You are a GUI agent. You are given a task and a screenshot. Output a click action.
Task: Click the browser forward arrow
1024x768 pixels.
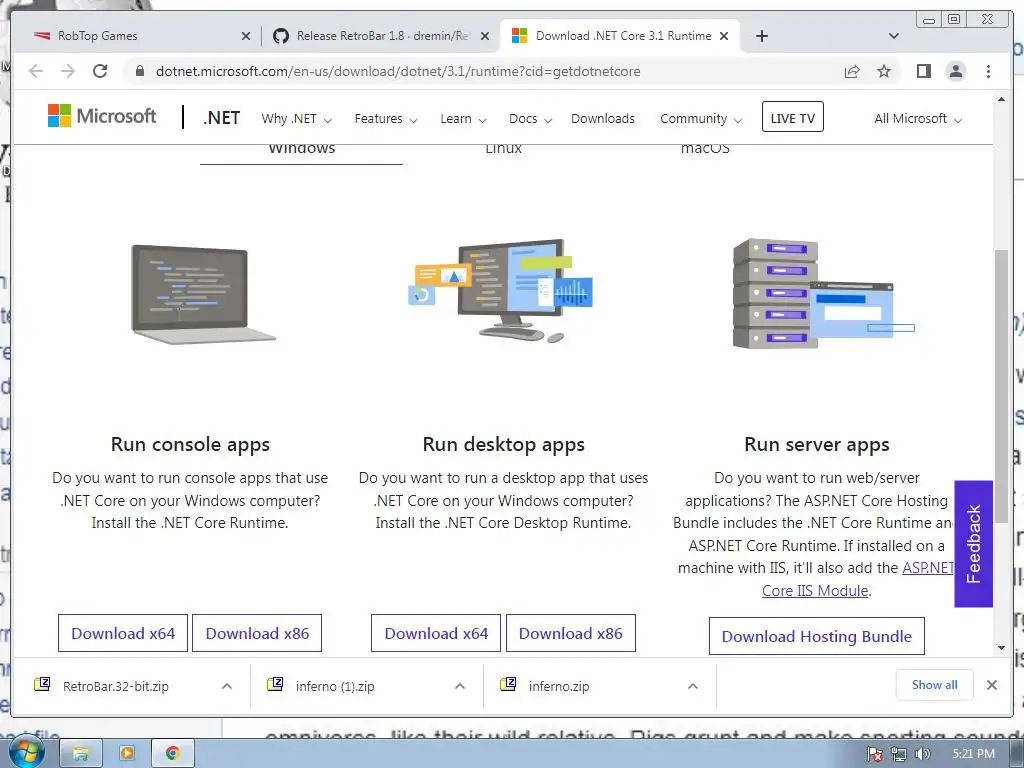pyautogui.click(x=68, y=71)
